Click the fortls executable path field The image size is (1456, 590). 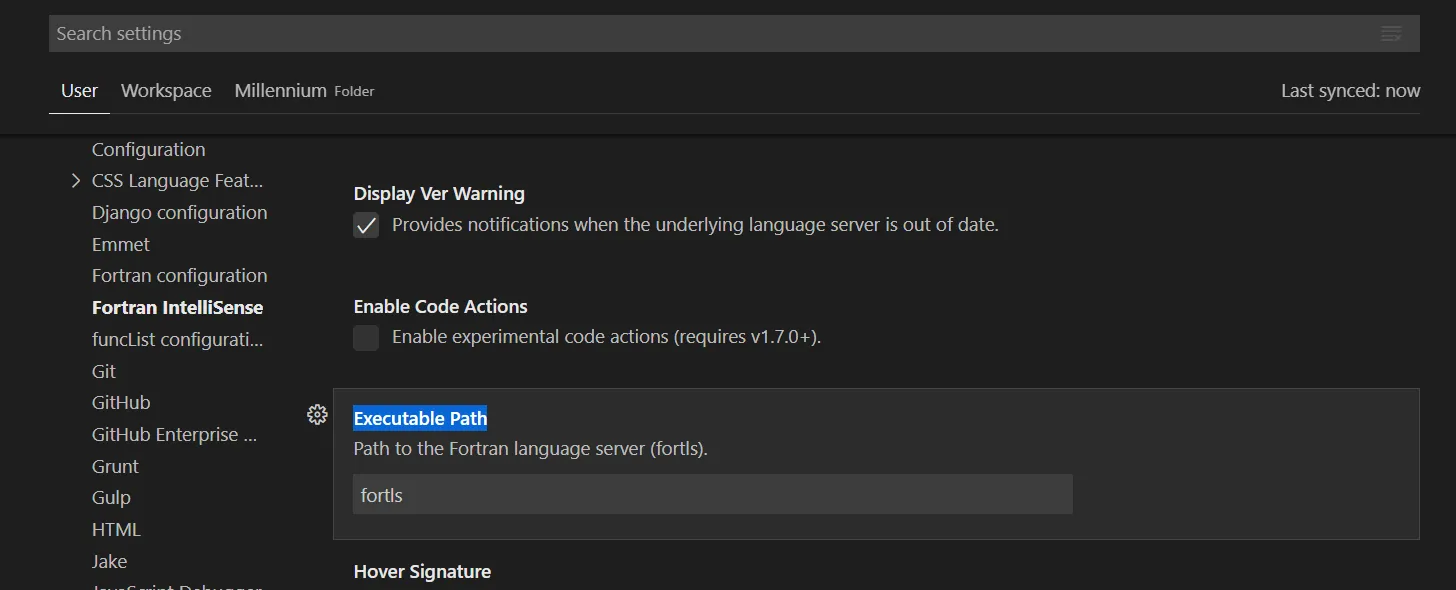pyautogui.click(x=712, y=495)
